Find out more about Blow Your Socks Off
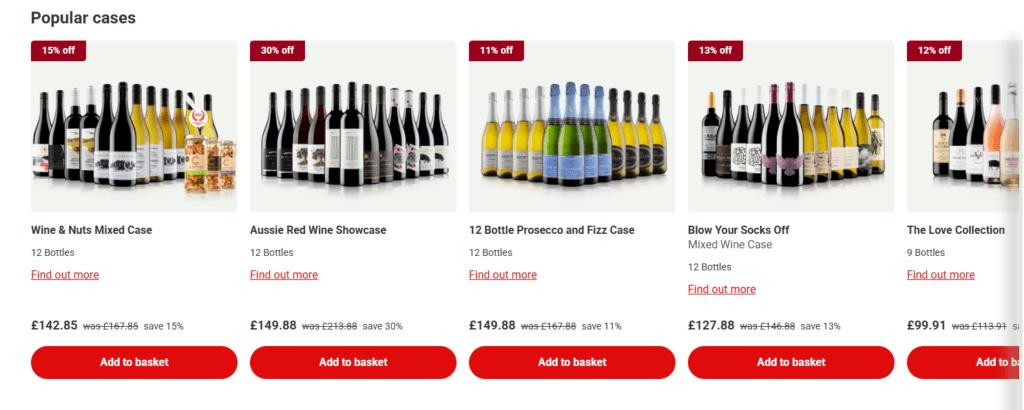1024x410 pixels. pyautogui.click(x=722, y=290)
